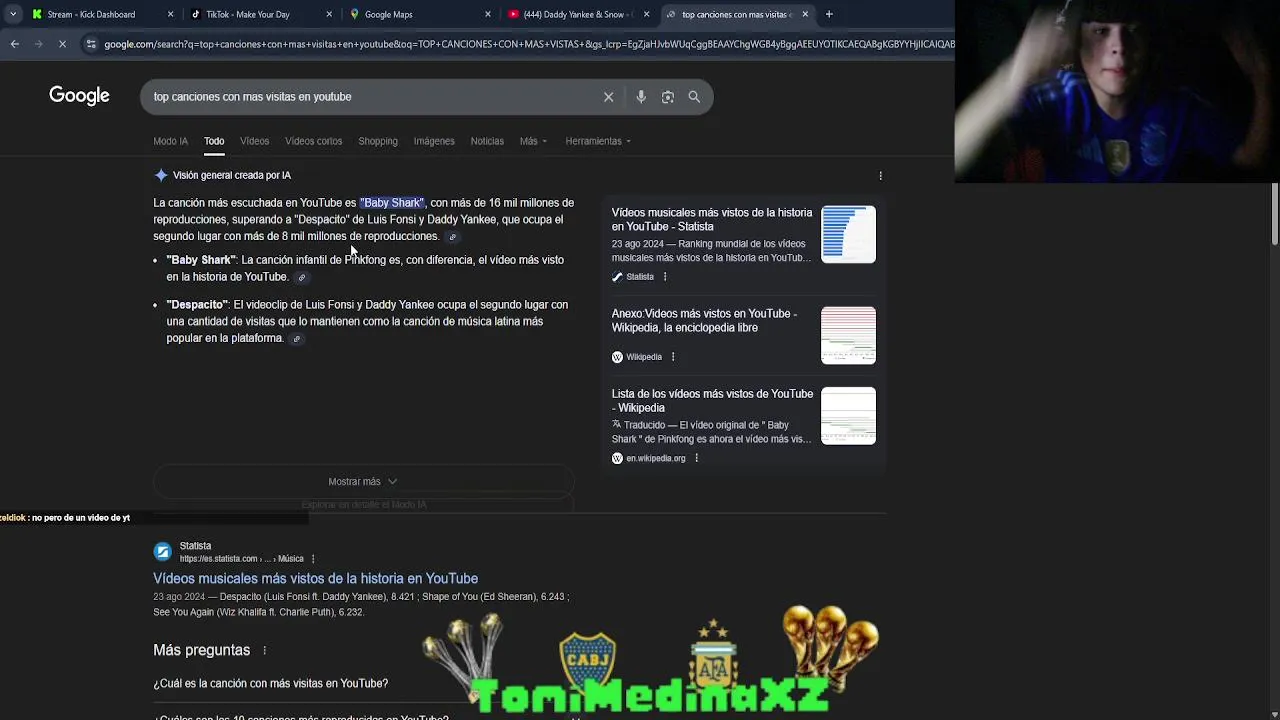Expand the Herramientas dropdown
Image resolution: width=1280 pixels, height=720 pixels.
point(598,141)
